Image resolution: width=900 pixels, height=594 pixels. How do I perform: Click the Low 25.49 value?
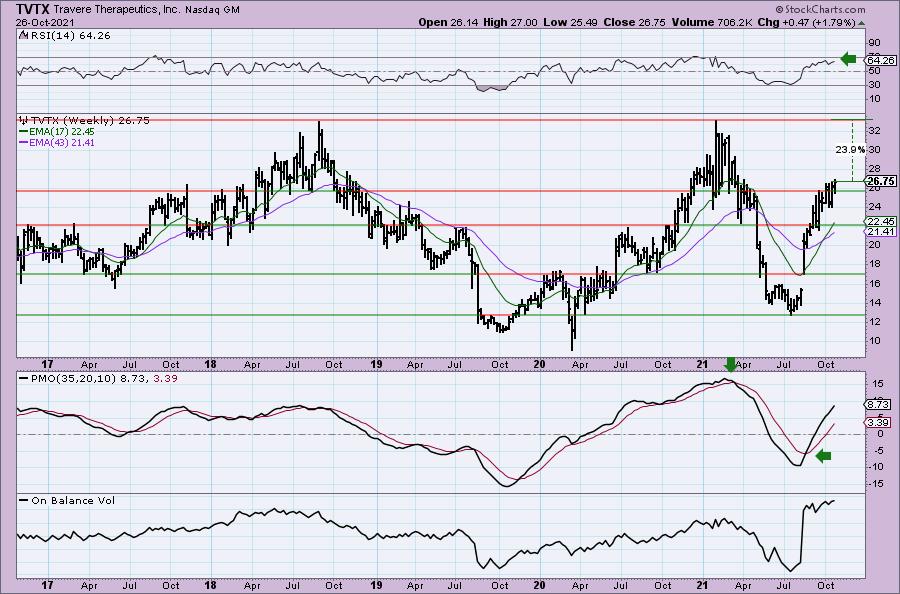pyautogui.click(x=570, y=22)
